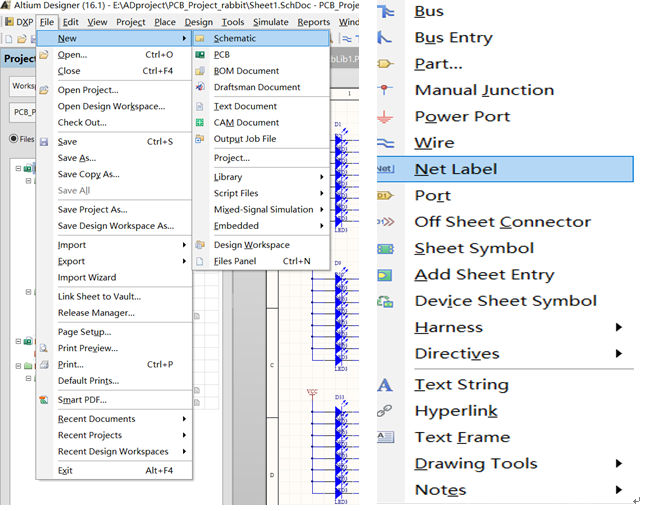The image size is (645, 511).
Task: Click the Smart PDF icon
Action: 44,400
